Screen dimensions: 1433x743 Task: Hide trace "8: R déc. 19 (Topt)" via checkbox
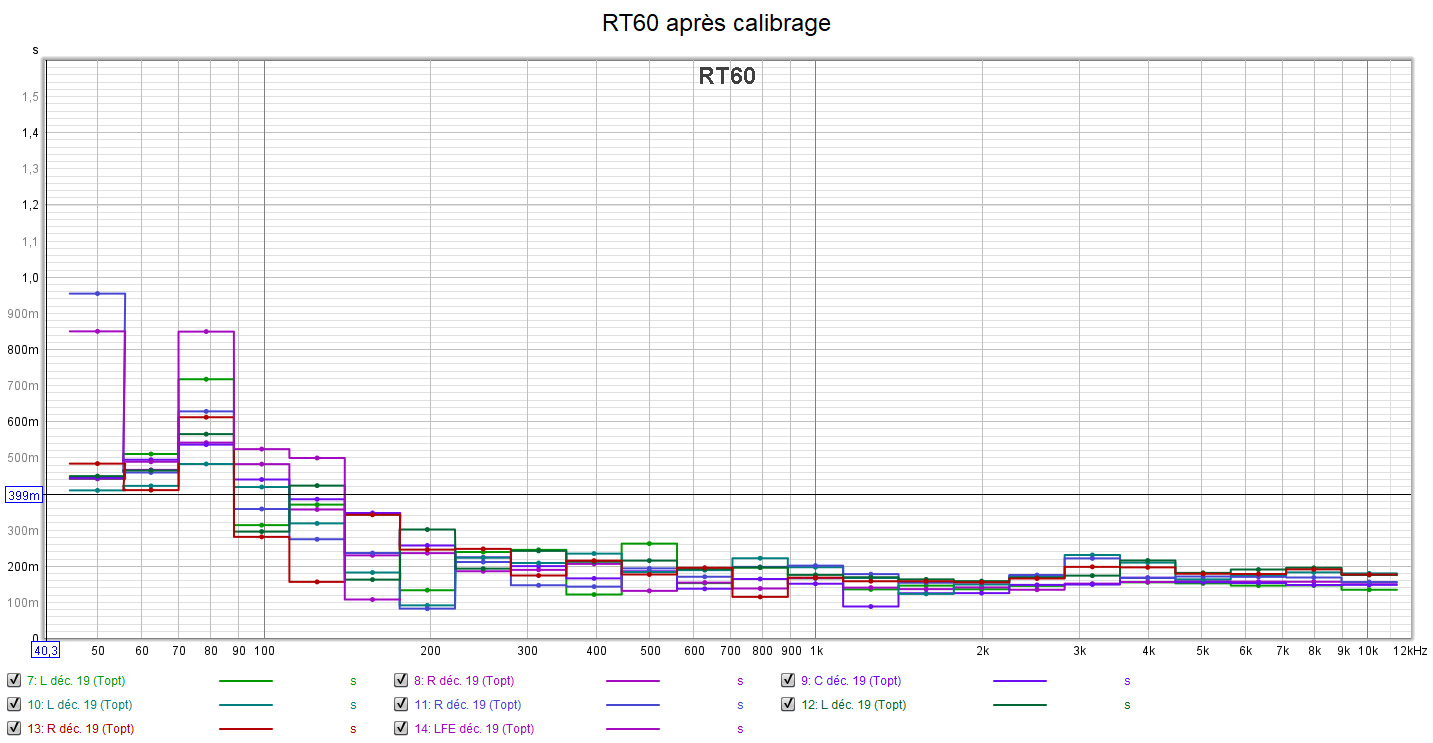[402, 680]
